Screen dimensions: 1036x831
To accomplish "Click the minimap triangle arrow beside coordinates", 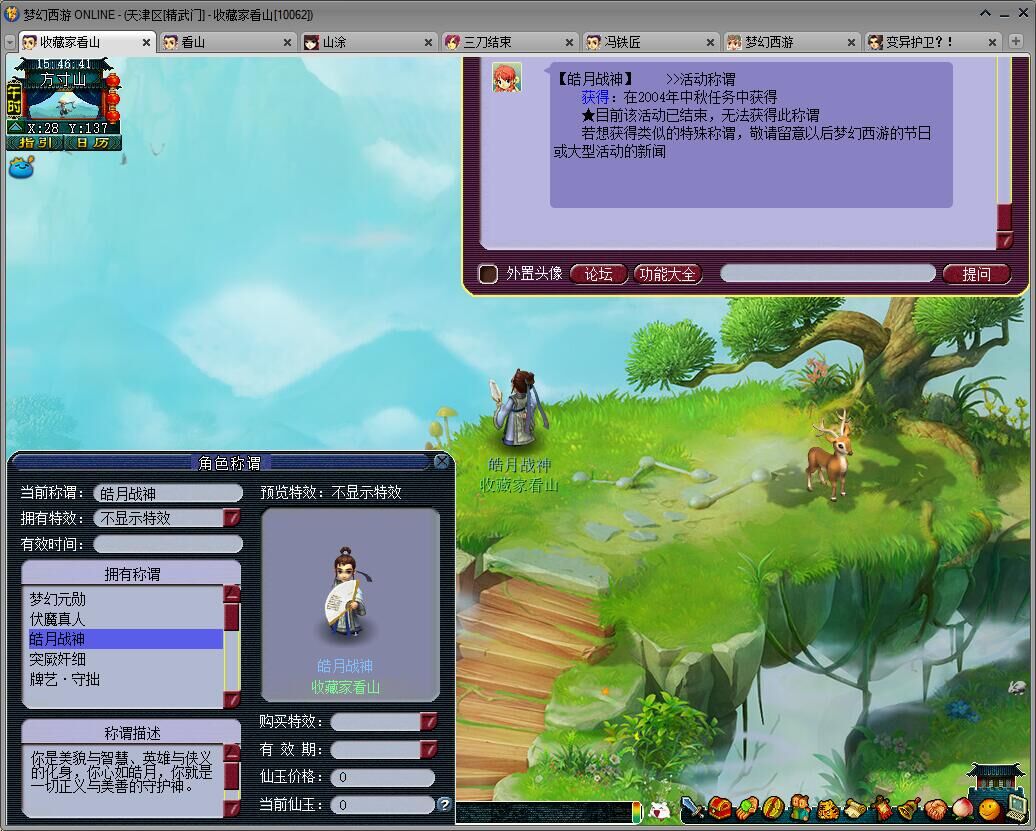I will [16, 127].
